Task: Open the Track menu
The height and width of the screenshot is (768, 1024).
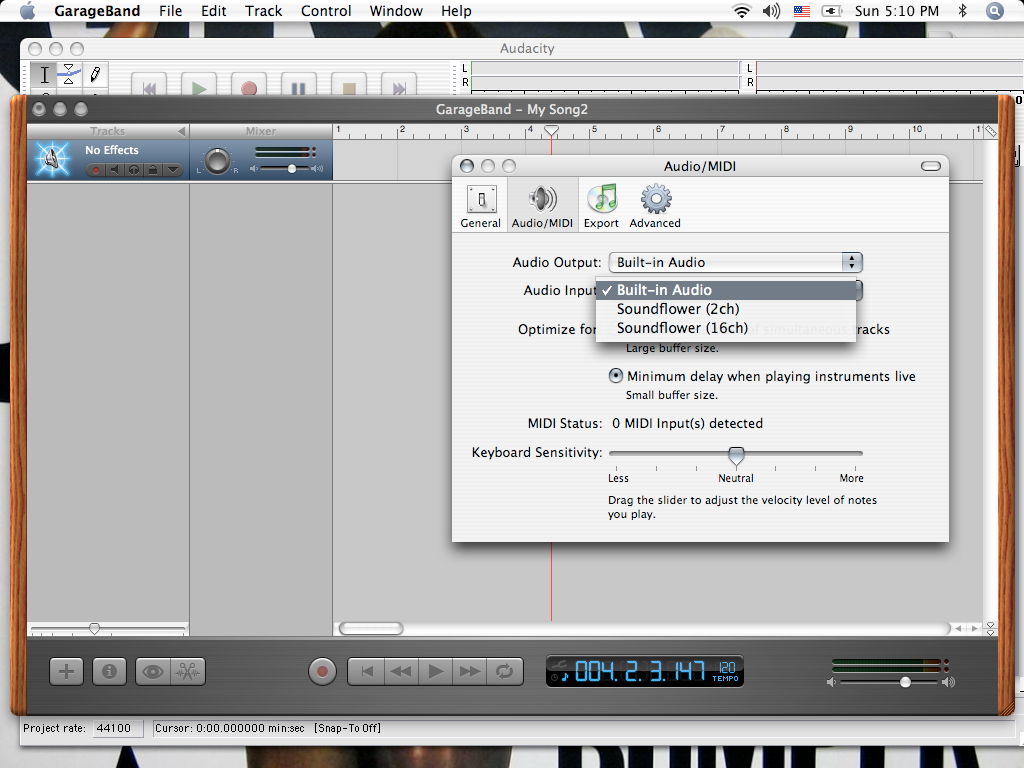Action: coord(264,11)
